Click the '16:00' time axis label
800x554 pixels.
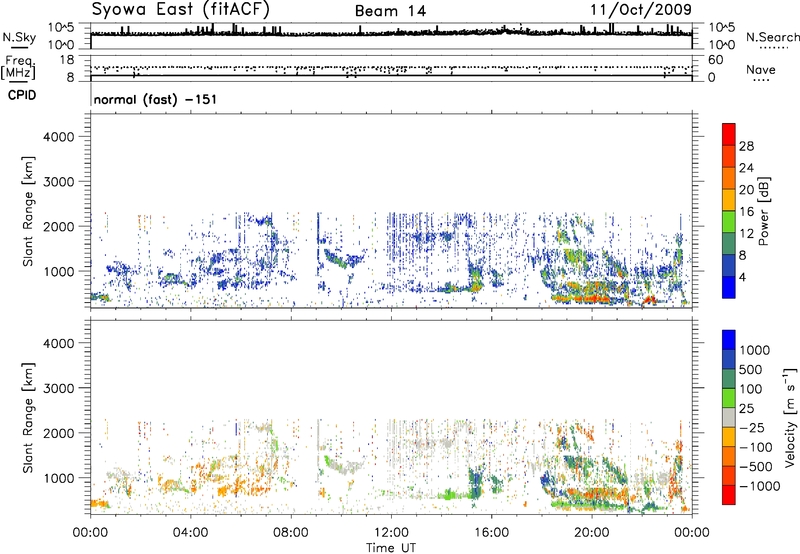tap(491, 533)
